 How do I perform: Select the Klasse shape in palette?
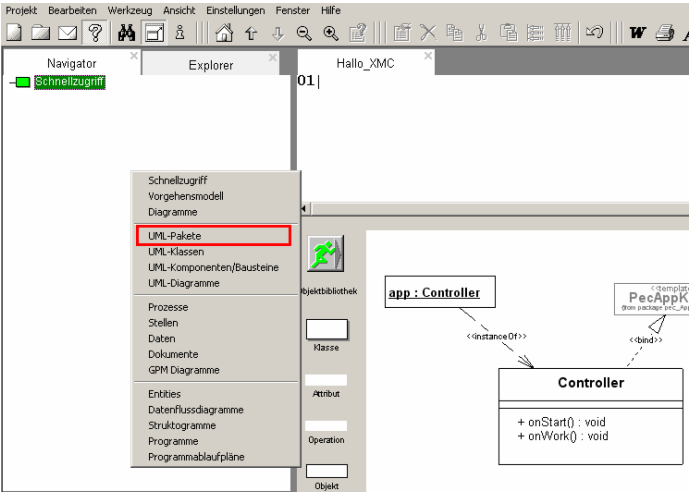click(x=326, y=329)
